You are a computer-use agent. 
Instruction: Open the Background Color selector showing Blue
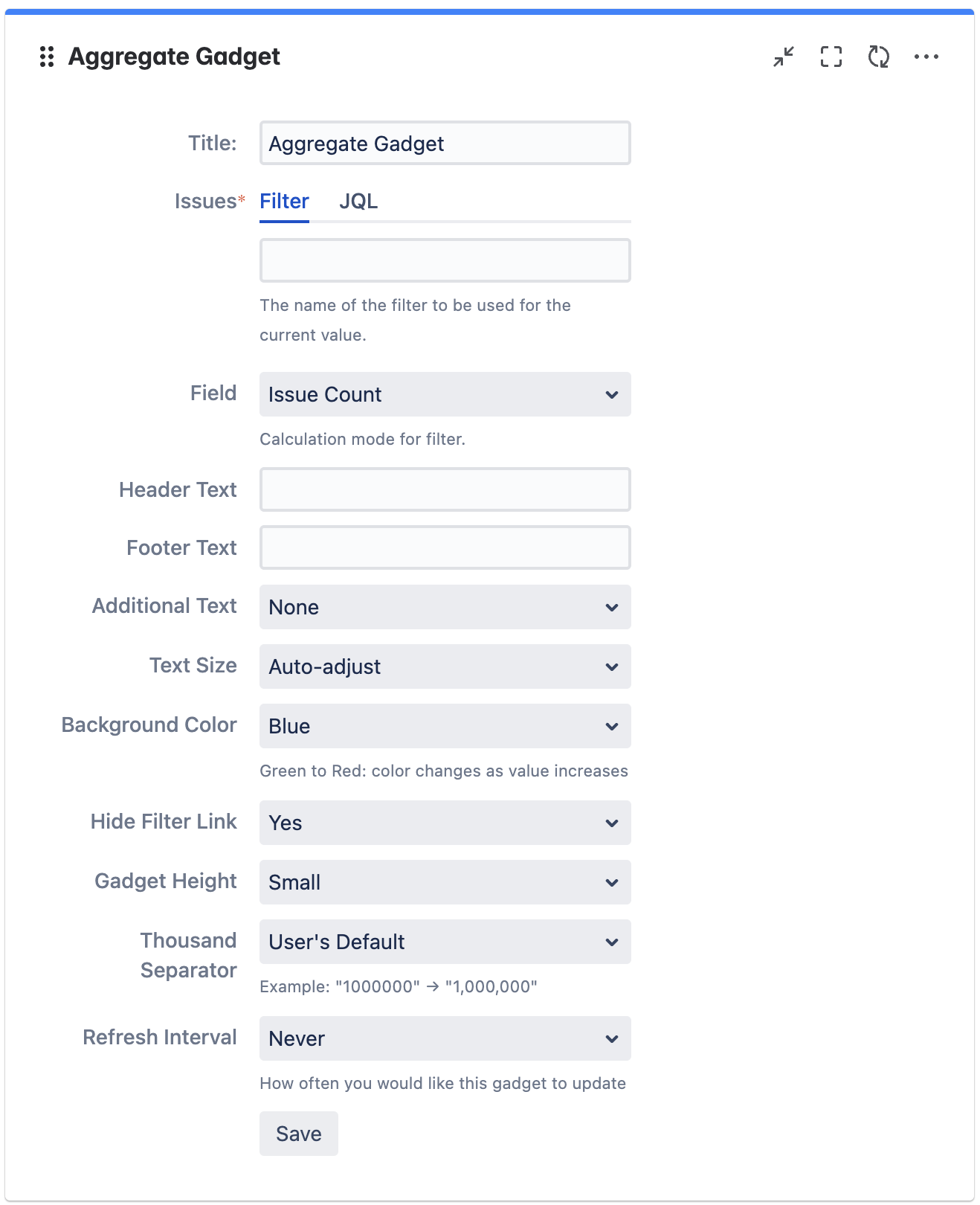click(x=445, y=726)
